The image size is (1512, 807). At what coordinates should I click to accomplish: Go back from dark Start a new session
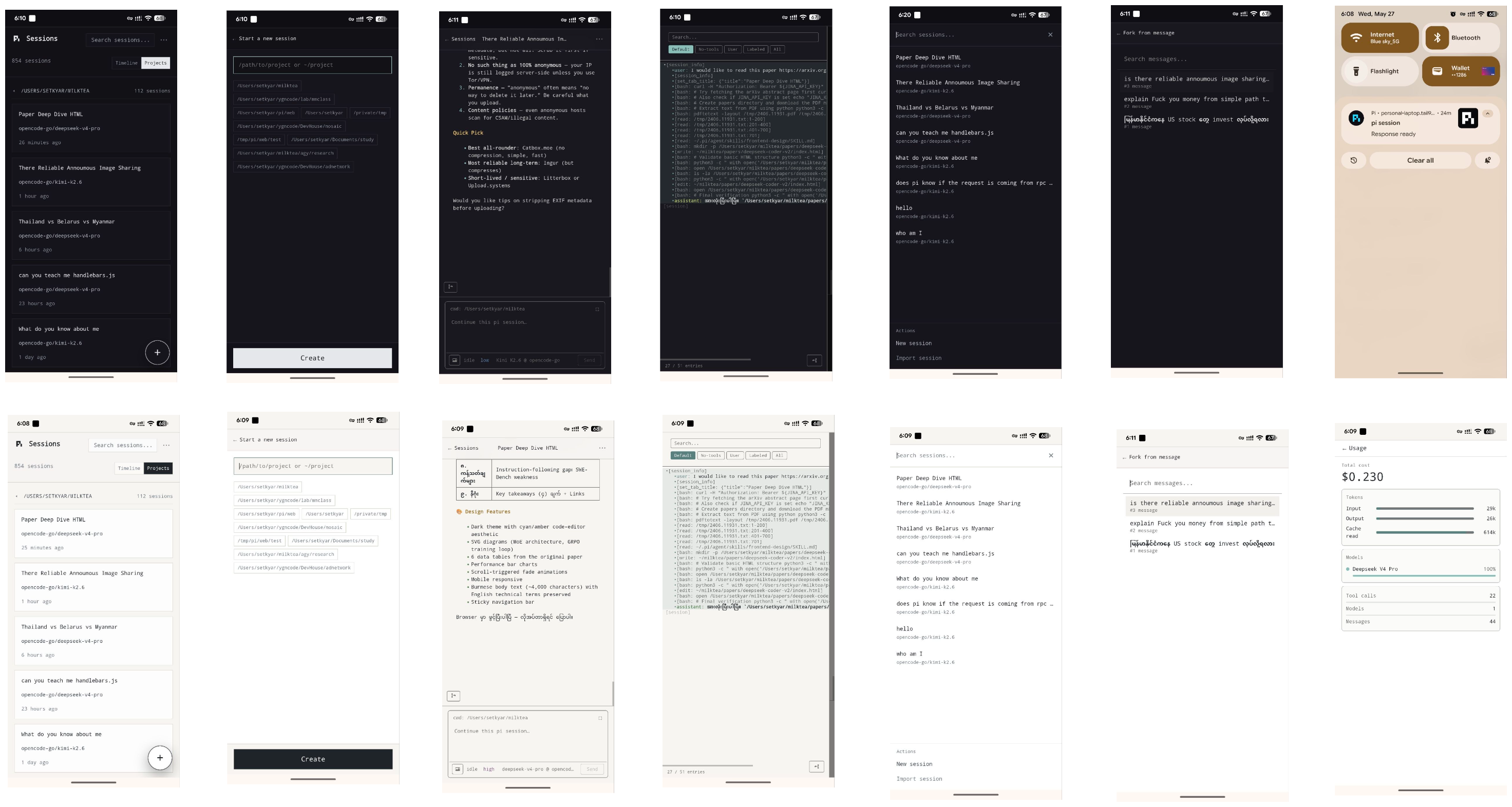click(234, 39)
